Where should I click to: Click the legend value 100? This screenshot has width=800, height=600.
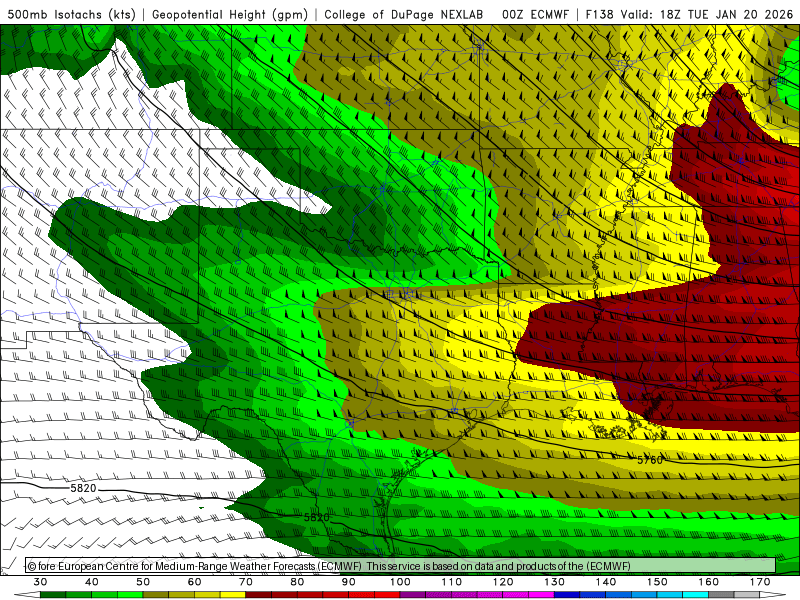pyautogui.click(x=400, y=582)
